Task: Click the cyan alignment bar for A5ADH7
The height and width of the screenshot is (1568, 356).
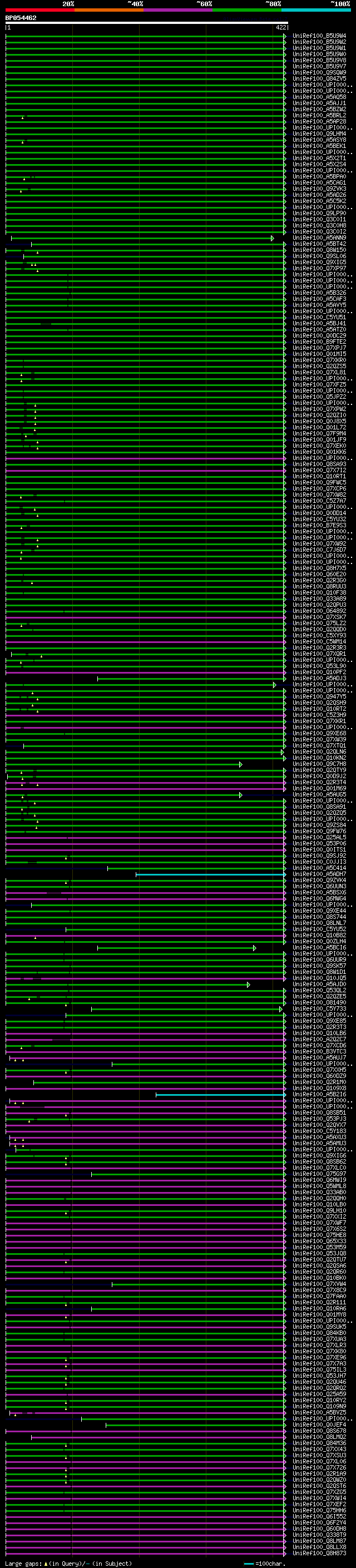Action: (211, 875)
